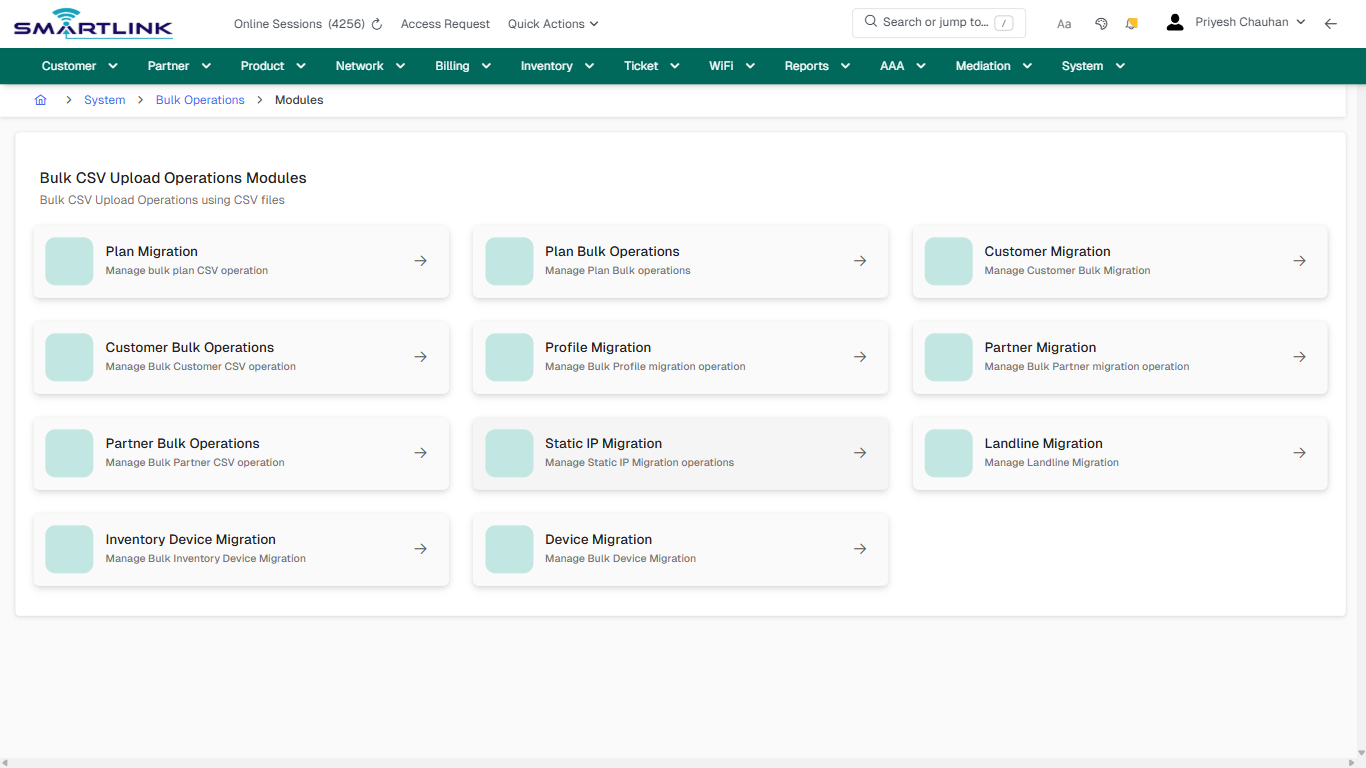Image resolution: width=1366 pixels, height=768 pixels.
Task: Click the theme palette icon
Action: pos(1101,23)
